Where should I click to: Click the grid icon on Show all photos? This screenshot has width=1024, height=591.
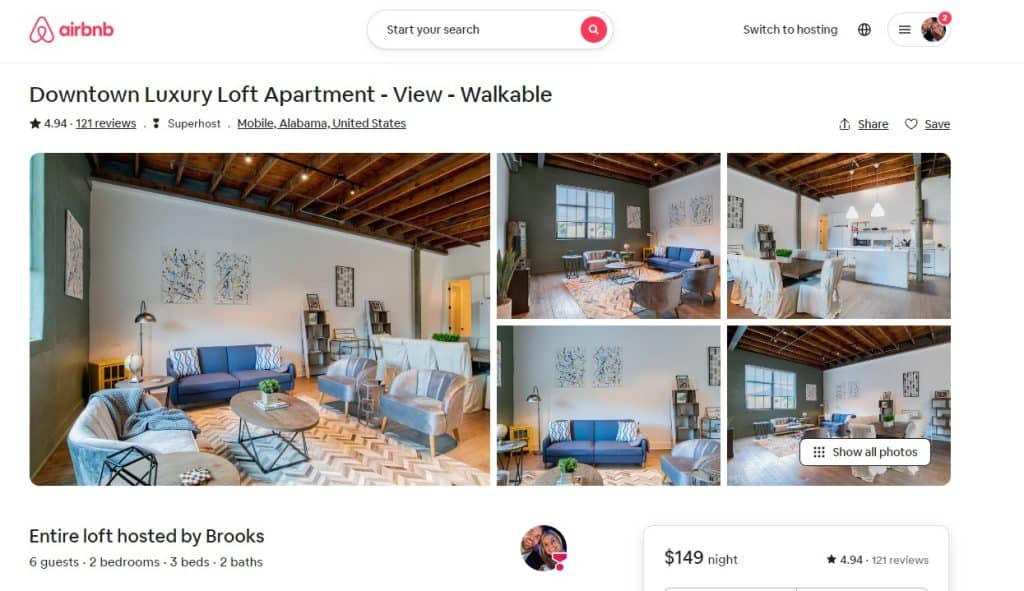[x=819, y=452]
